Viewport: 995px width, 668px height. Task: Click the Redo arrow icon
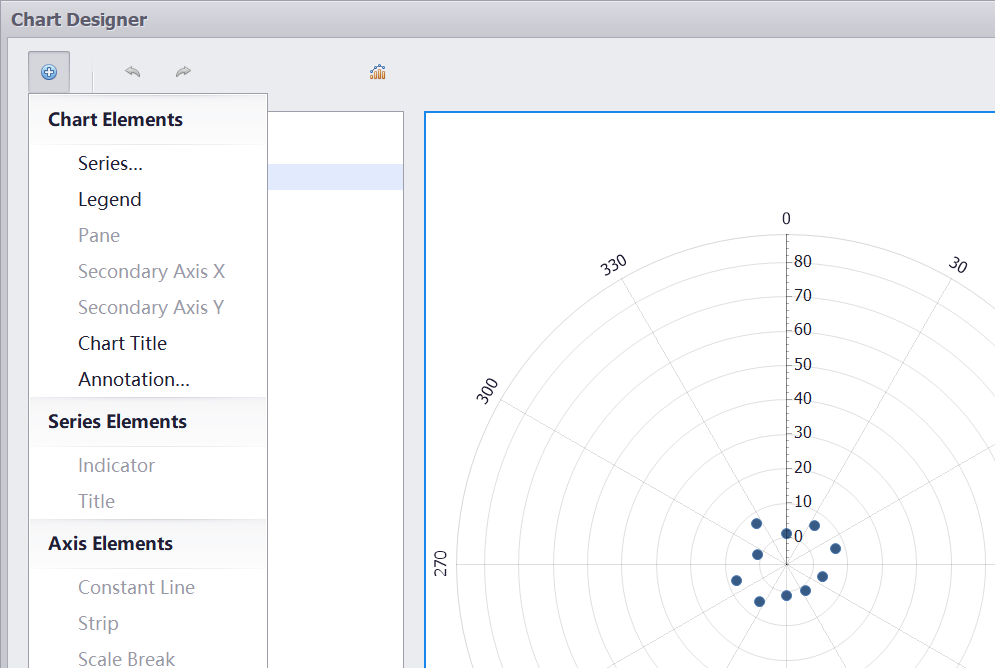click(x=183, y=72)
